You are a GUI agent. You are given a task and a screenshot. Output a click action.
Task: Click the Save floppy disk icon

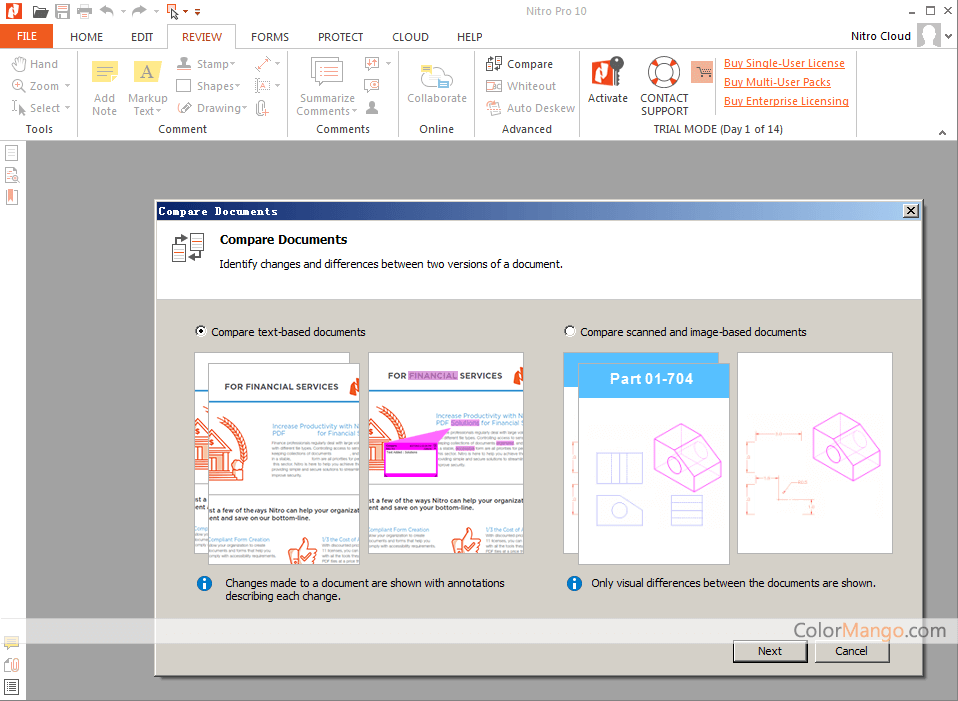62,11
